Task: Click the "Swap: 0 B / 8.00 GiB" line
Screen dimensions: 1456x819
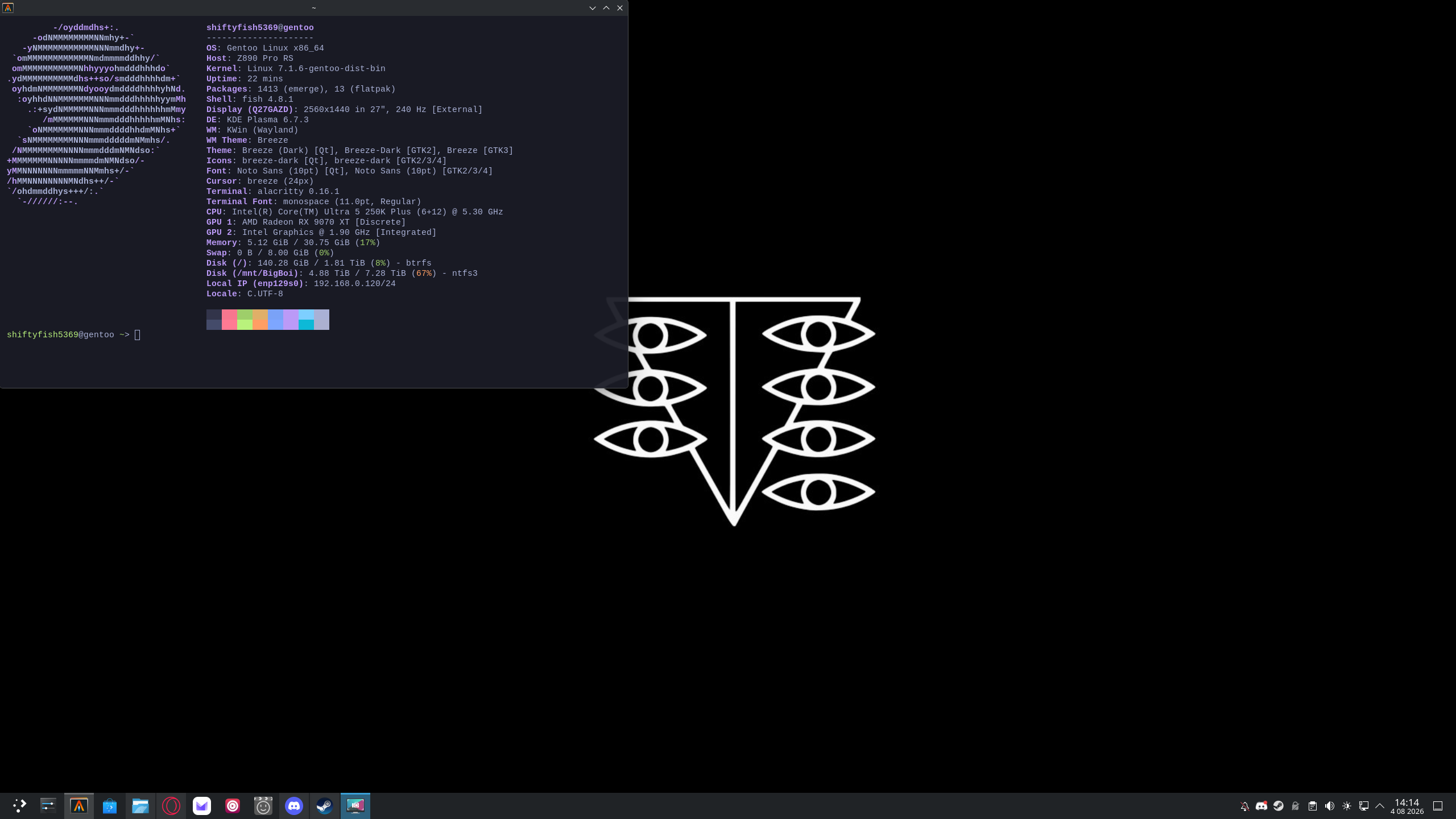Action: point(270,253)
